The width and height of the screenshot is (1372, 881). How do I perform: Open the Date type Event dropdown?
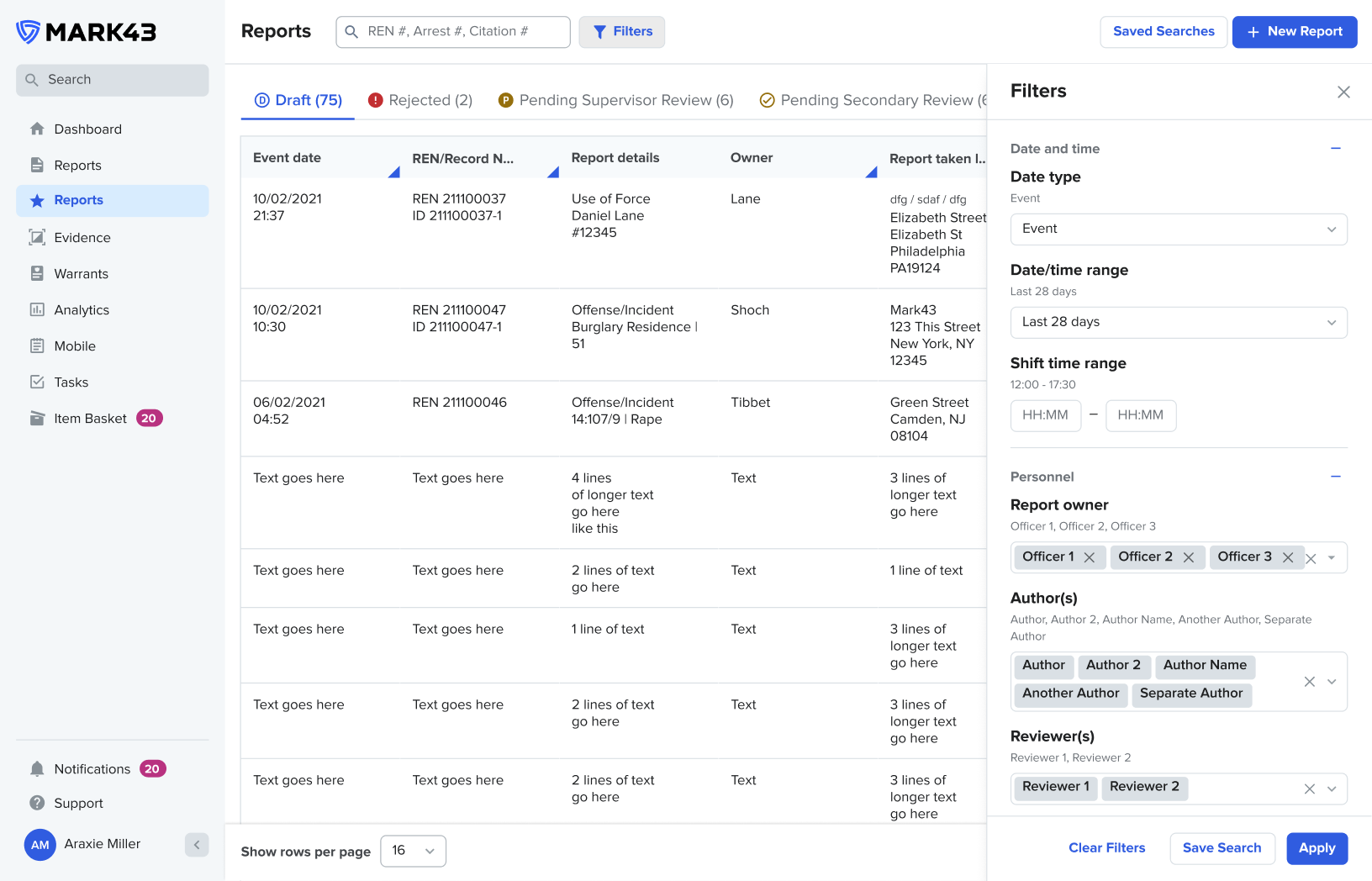(1179, 229)
